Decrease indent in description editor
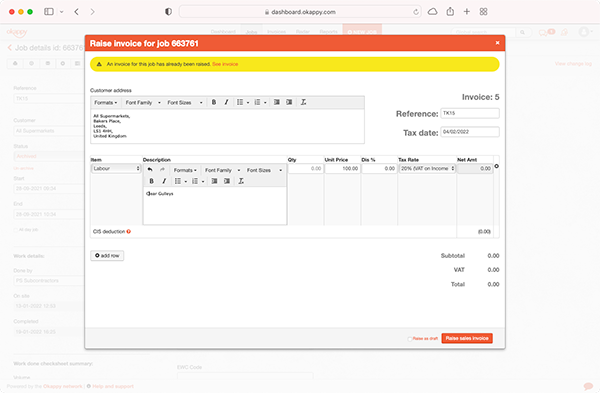Image resolution: width=600 pixels, height=393 pixels. pos(214,181)
